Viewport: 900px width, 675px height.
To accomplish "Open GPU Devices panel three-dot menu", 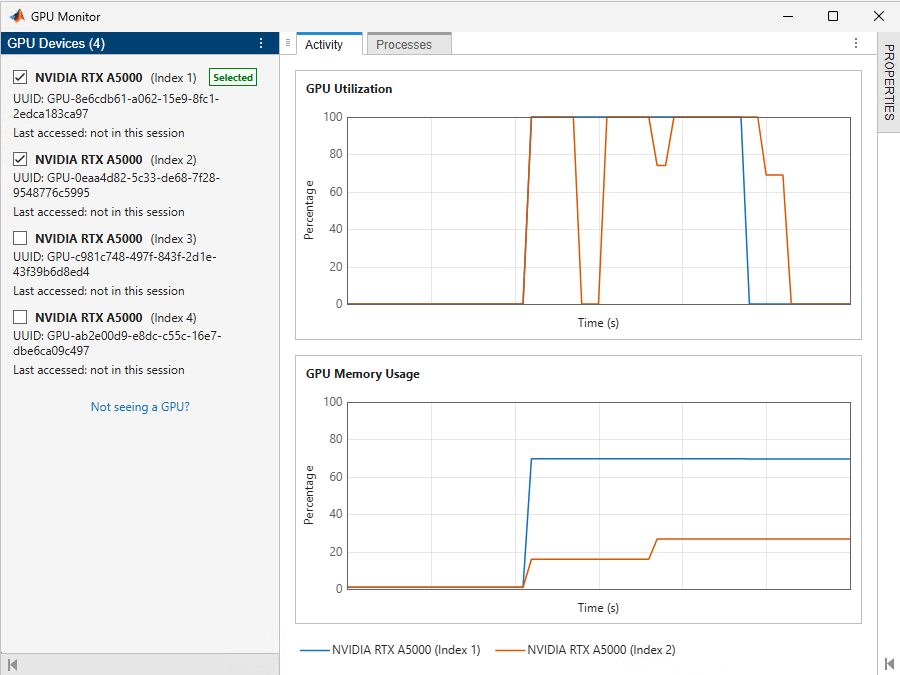I will point(261,43).
